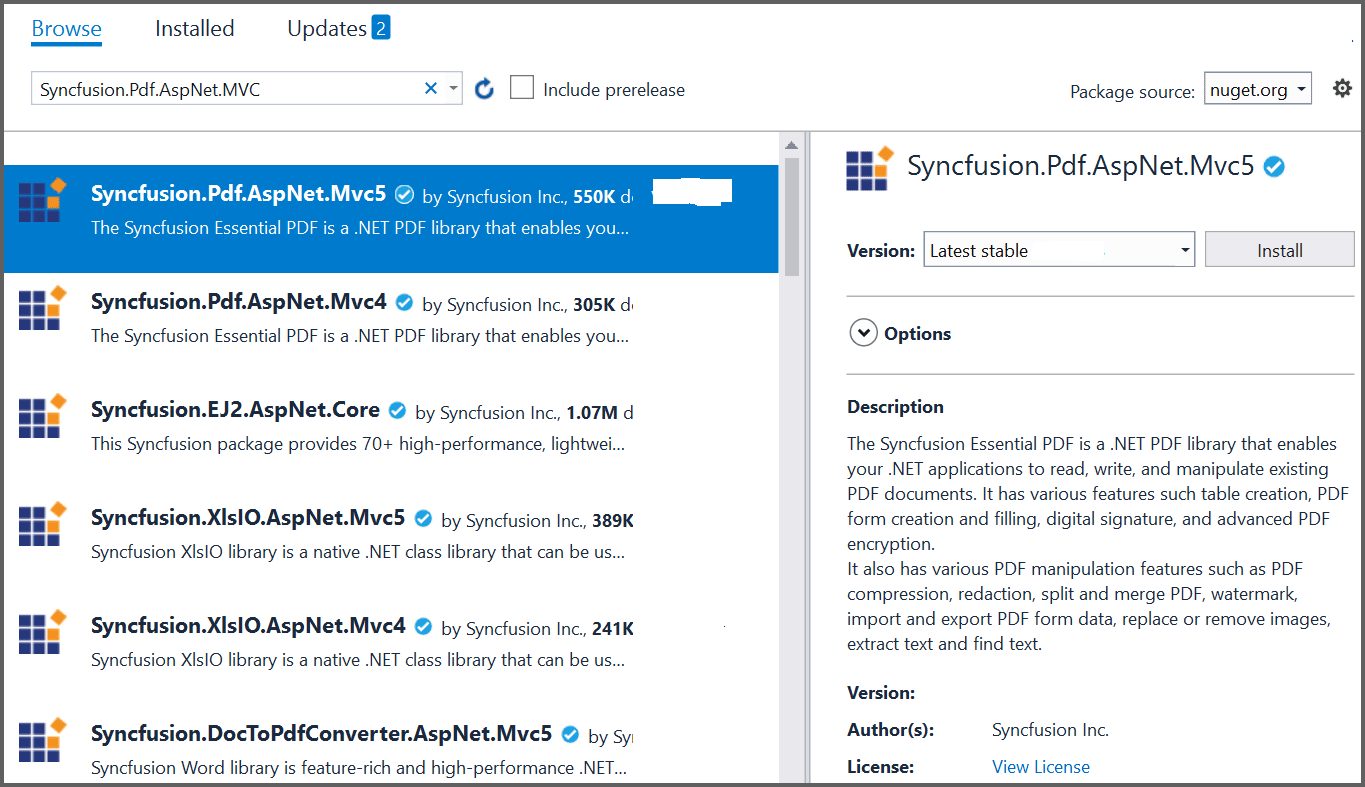Select the Syncfusion.DocToPdfConverter.AspNet.Mvc5 package

point(391,745)
